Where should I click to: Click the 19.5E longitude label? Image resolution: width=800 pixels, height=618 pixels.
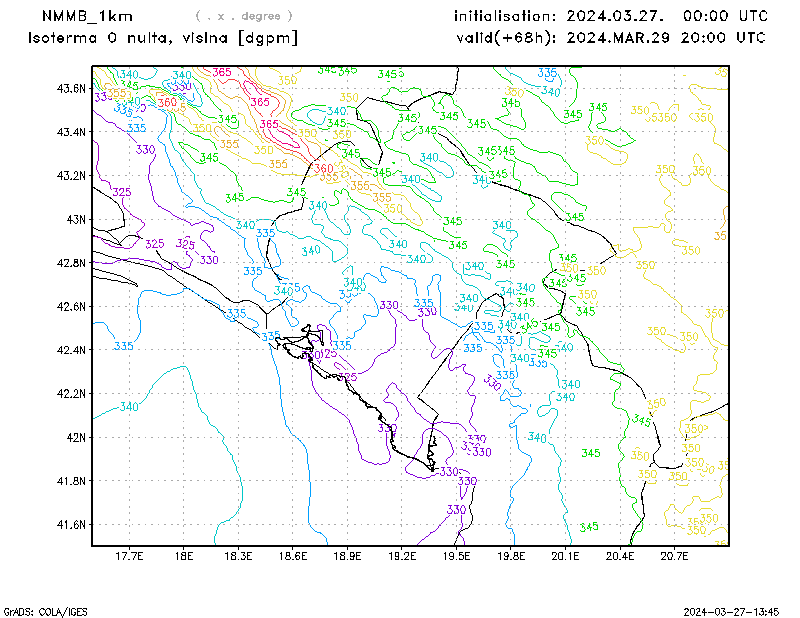pyautogui.click(x=457, y=556)
